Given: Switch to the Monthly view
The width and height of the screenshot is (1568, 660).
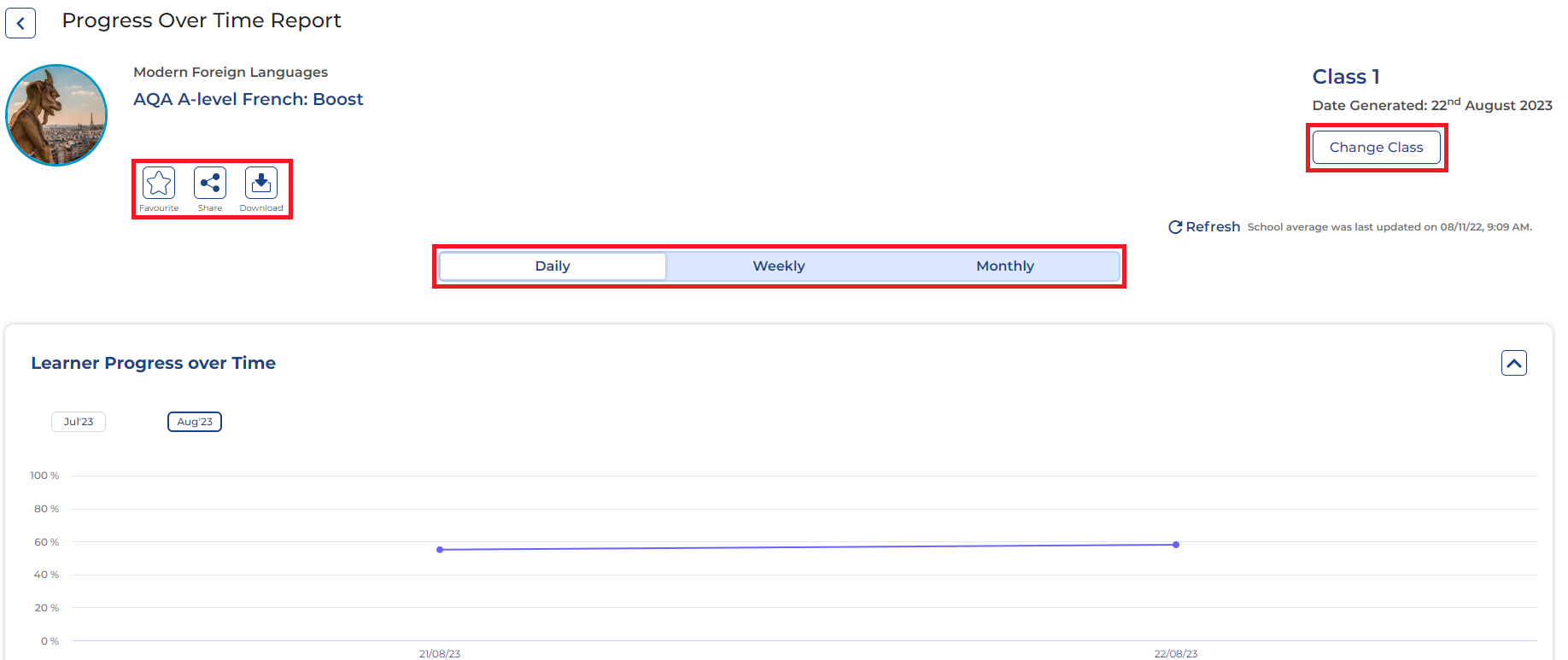Looking at the screenshot, I should [x=1004, y=266].
